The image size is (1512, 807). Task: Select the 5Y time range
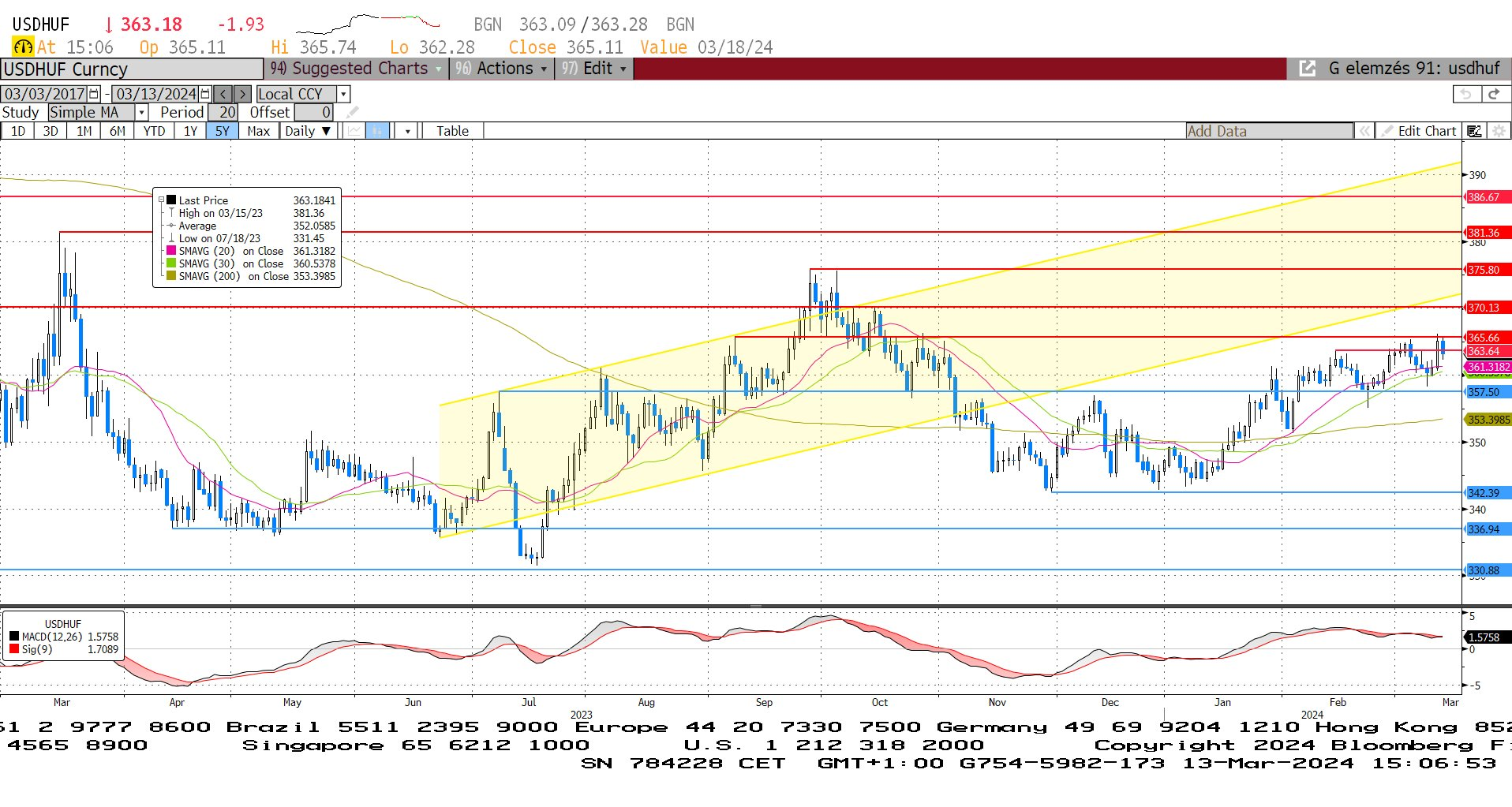pos(223,131)
